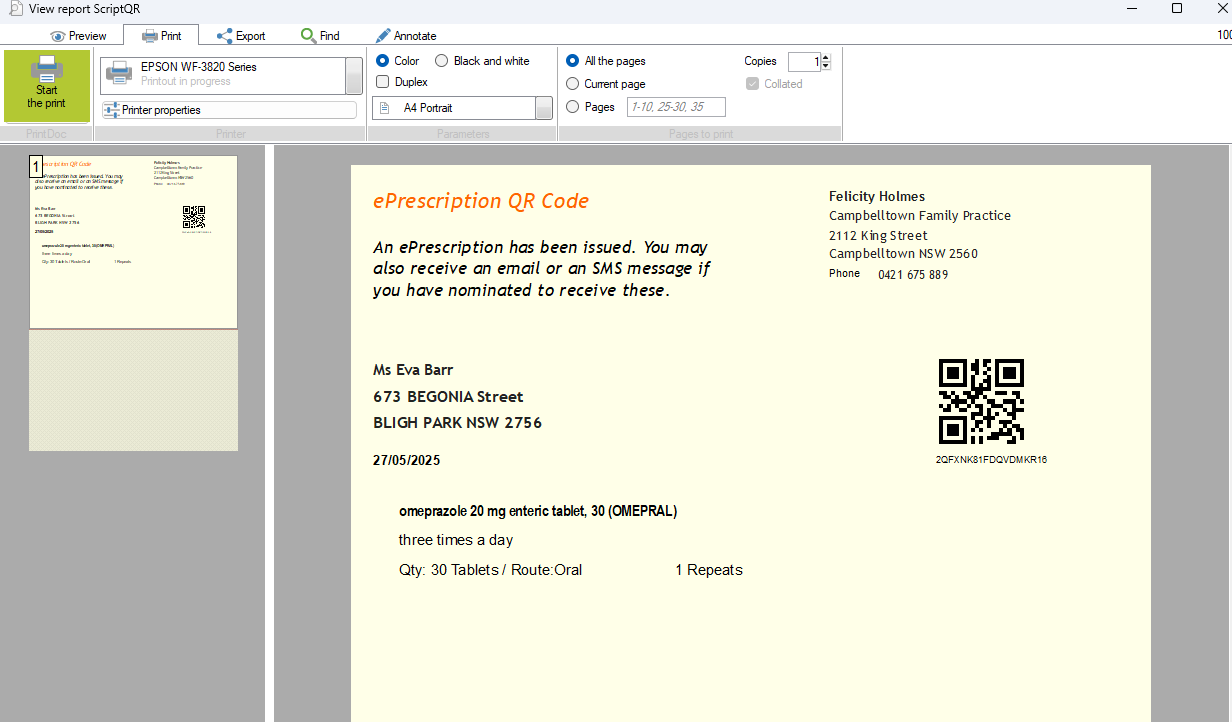Click 'Campbelltown Family Practice' text
1232x722 pixels.
pyautogui.click(x=920, y=216)
